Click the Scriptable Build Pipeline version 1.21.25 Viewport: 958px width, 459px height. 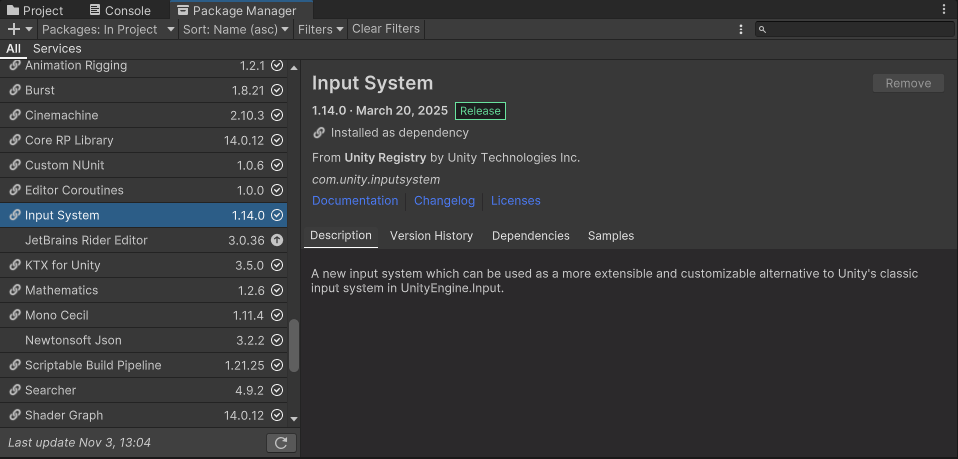(244, 365)
